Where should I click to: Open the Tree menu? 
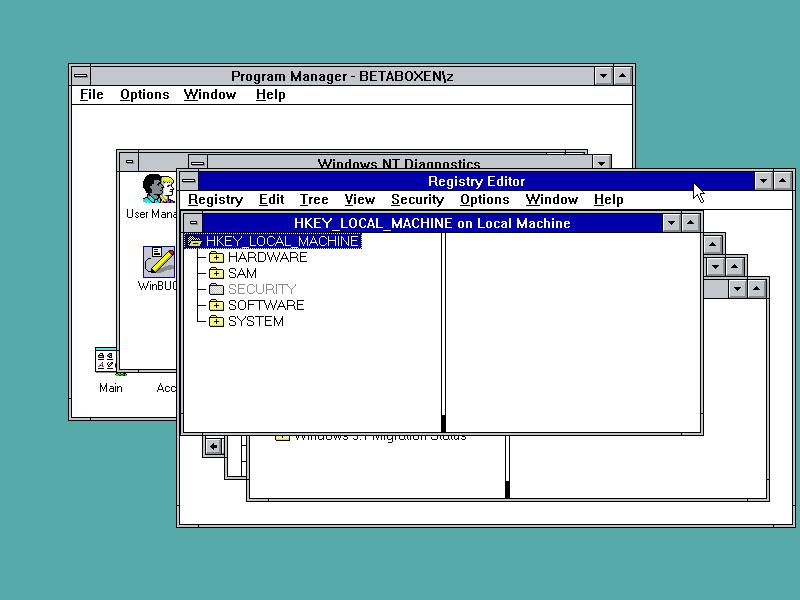point(314,199)
